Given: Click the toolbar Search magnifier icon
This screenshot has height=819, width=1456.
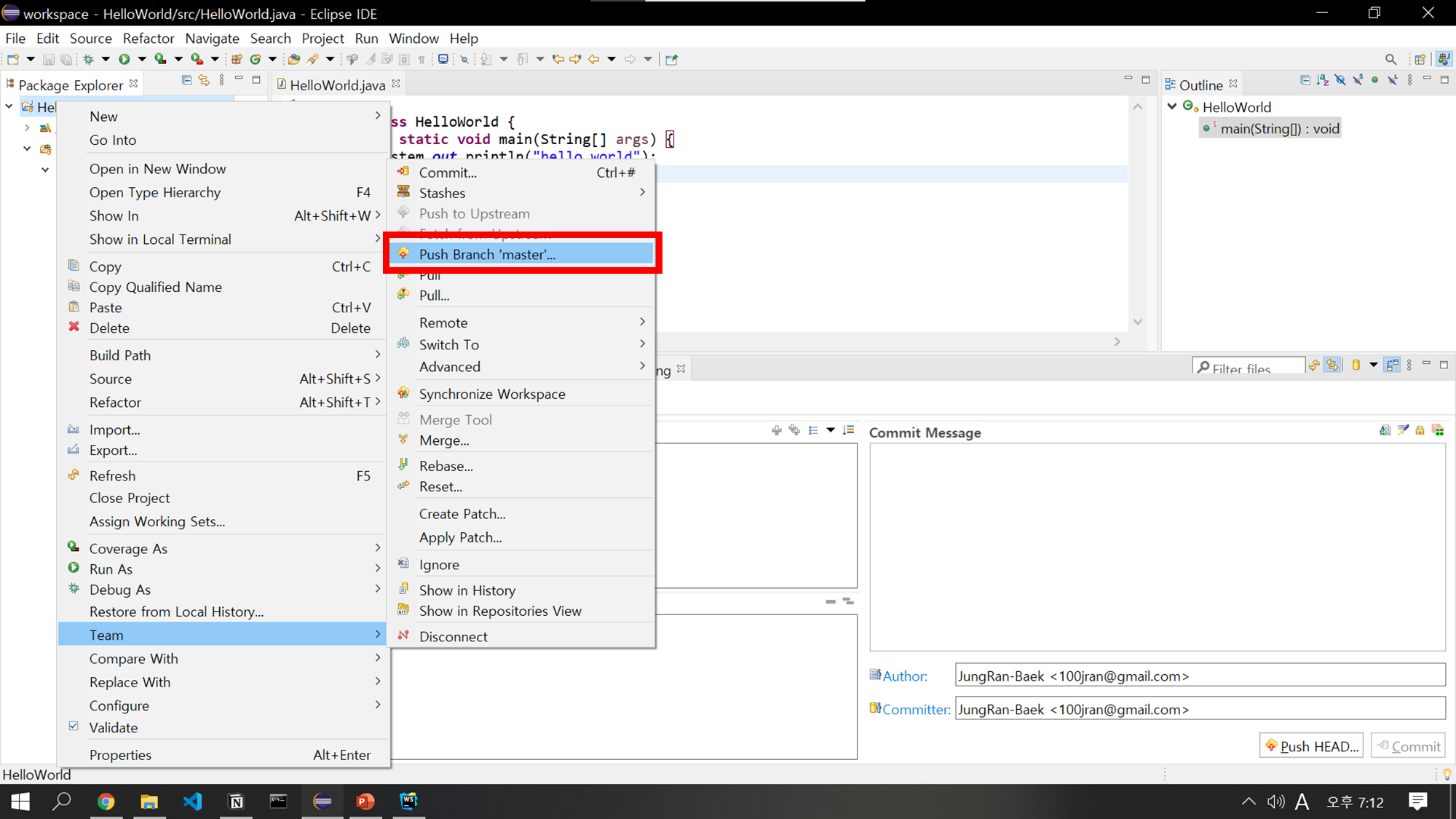Looking at the screenshot, I should [1390, 59].
